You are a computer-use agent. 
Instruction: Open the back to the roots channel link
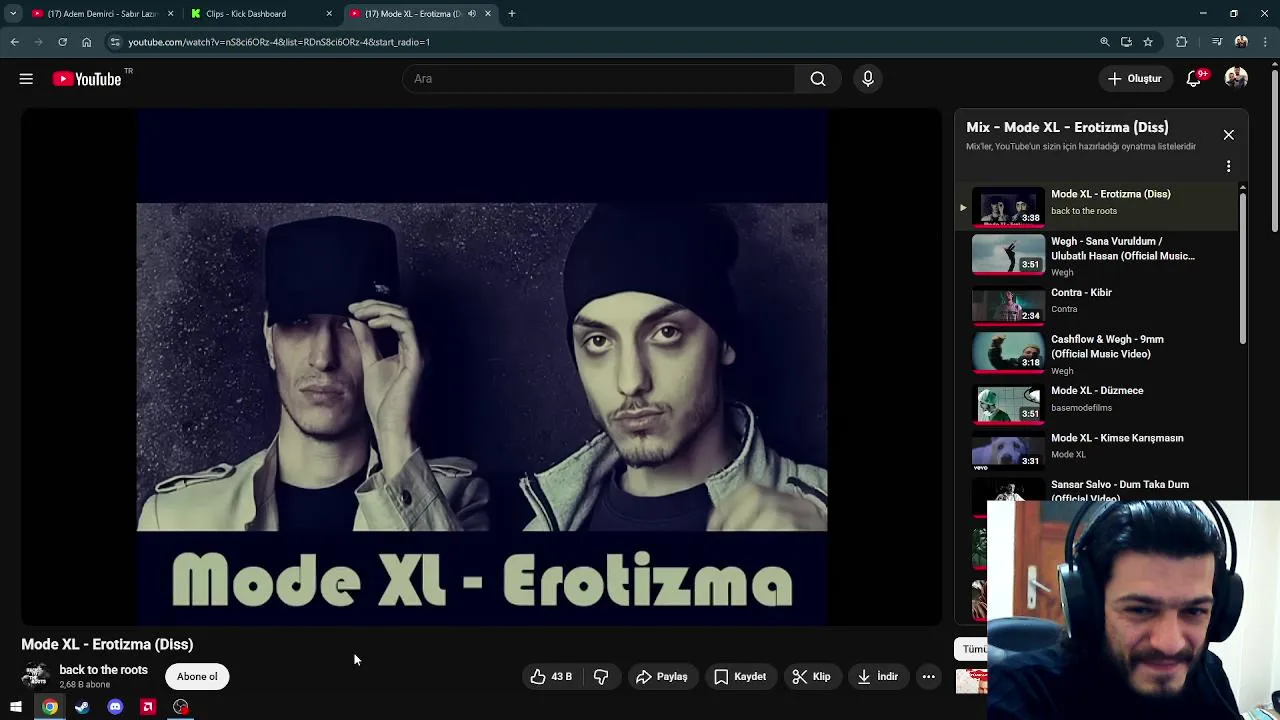point(103,670)
